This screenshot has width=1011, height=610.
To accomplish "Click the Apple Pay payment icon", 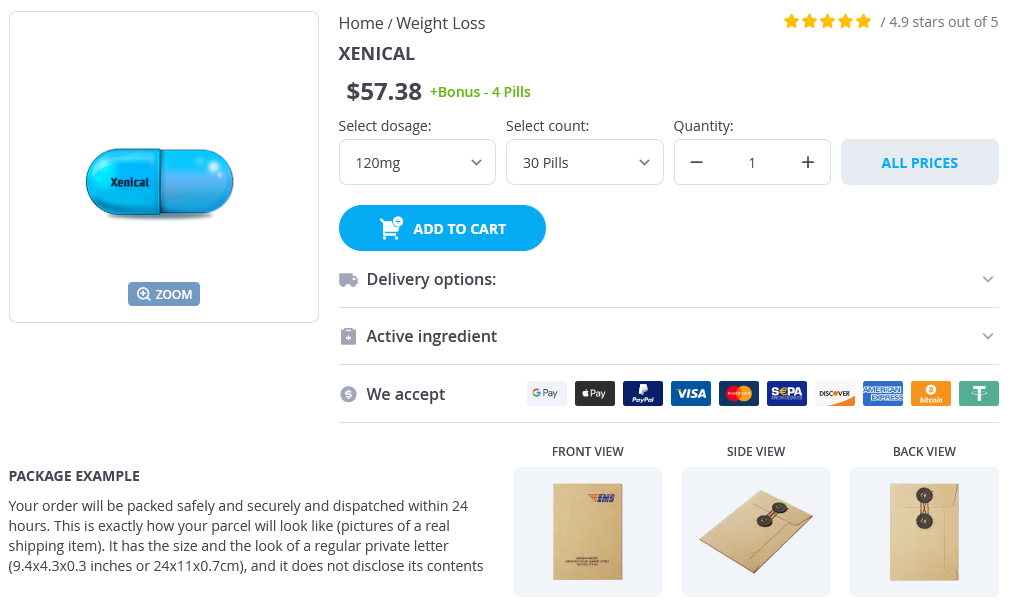I will click(x=594, y=394).
